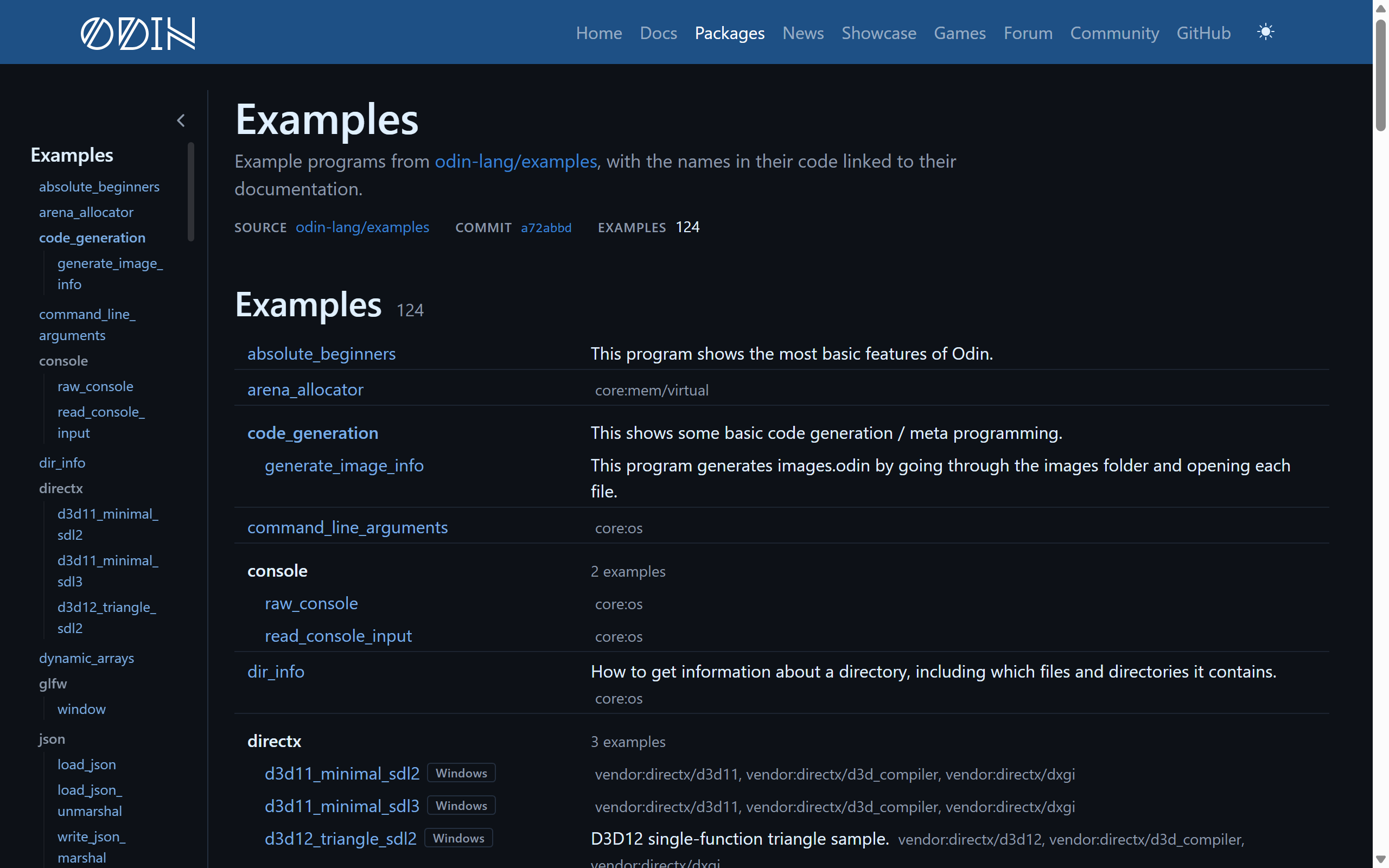Open d3d12_triangle_sdl2 in the examples table

[x=340, y=839]
